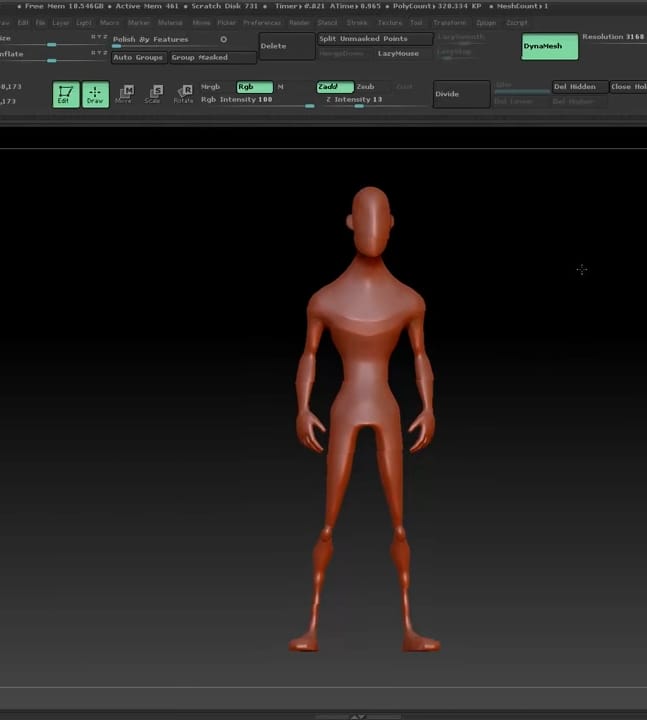Click the Del Hidden button
The image size is (647, 720).
pyautogui.click(x=580, y=87)
